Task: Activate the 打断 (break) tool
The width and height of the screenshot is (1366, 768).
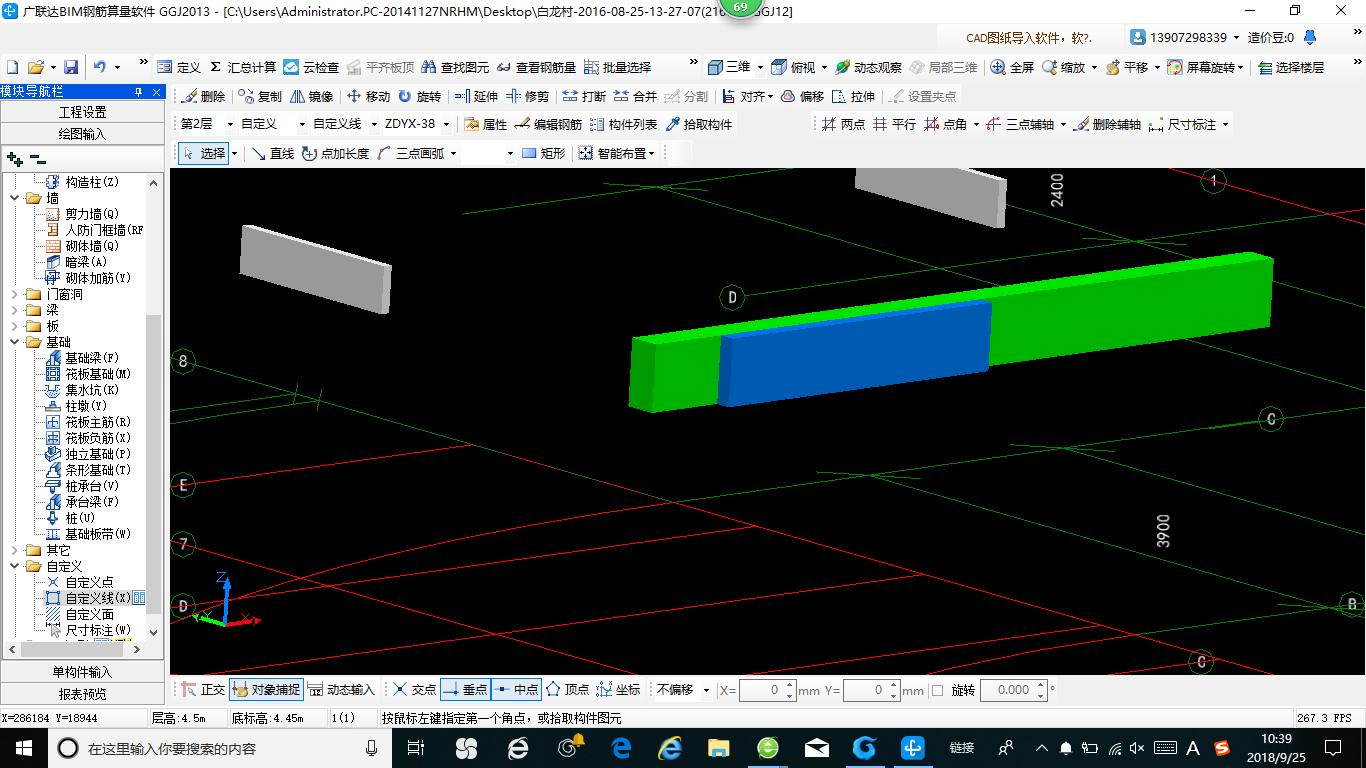Action: [584, 97]
